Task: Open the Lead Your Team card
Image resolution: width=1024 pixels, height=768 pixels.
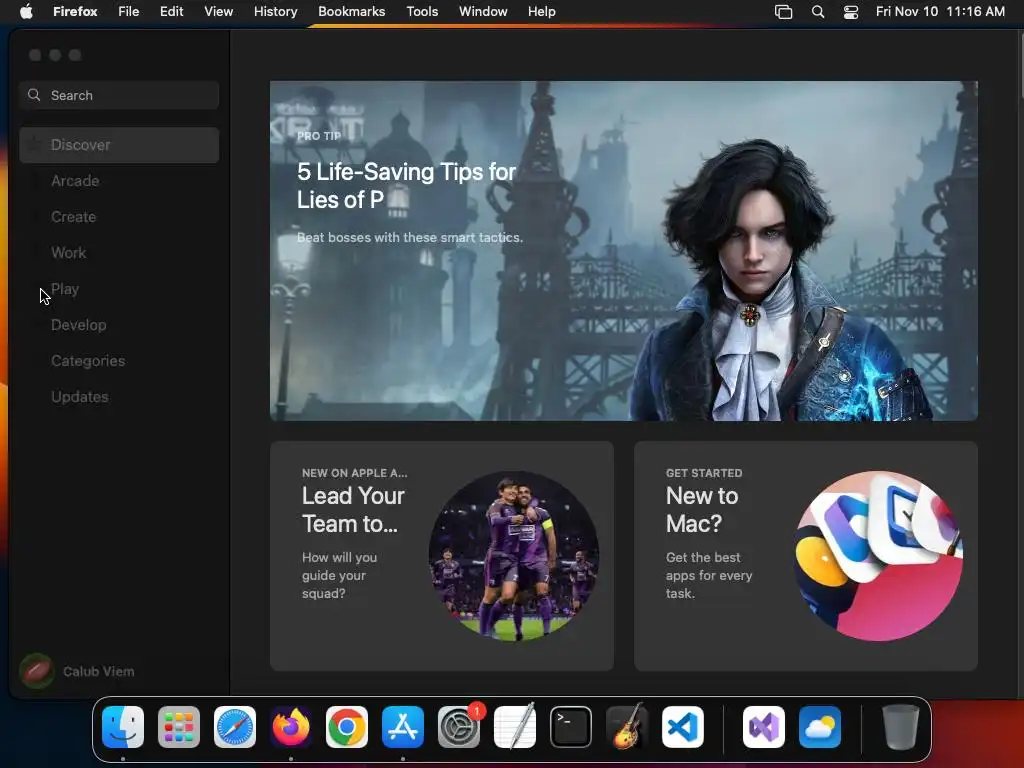Action: click(x=441, y=556)
